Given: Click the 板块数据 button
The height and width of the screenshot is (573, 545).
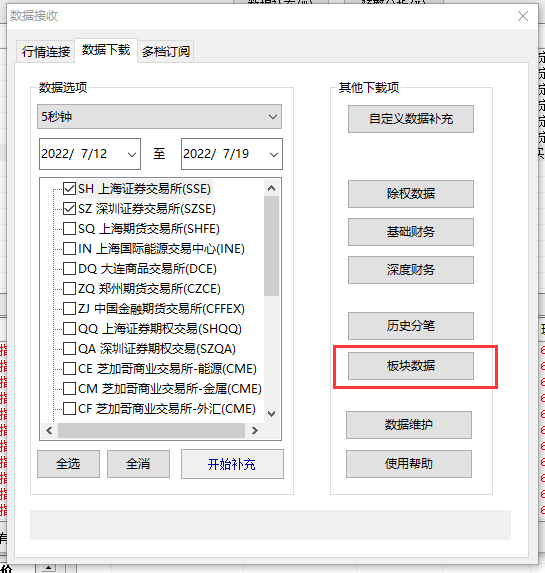Looking at the screenshot, I should (411, 366).
